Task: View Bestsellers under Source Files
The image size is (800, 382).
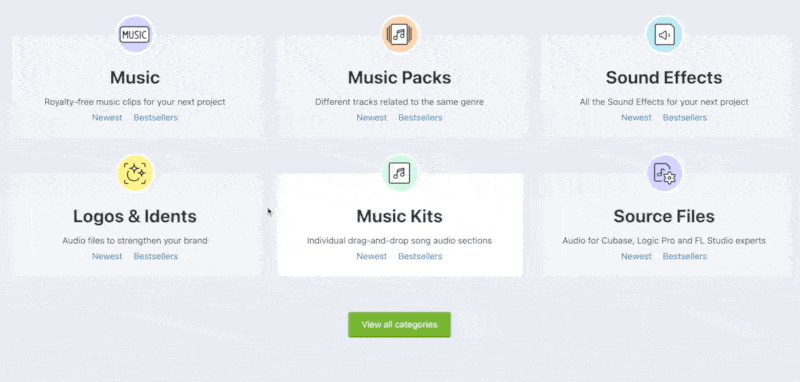Action: (x=685, y=257)
